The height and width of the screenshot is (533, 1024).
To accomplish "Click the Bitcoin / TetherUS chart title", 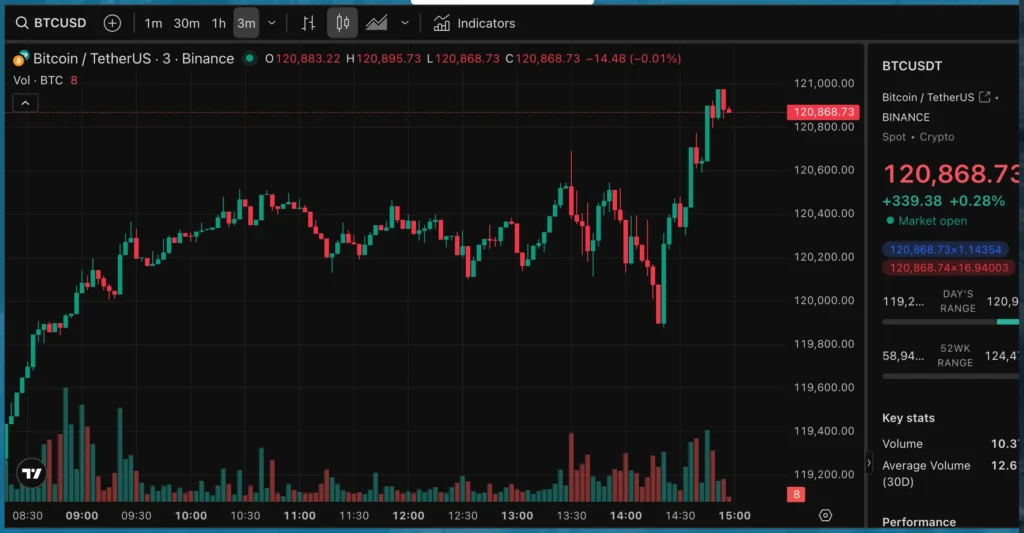I will pos(134,58).
